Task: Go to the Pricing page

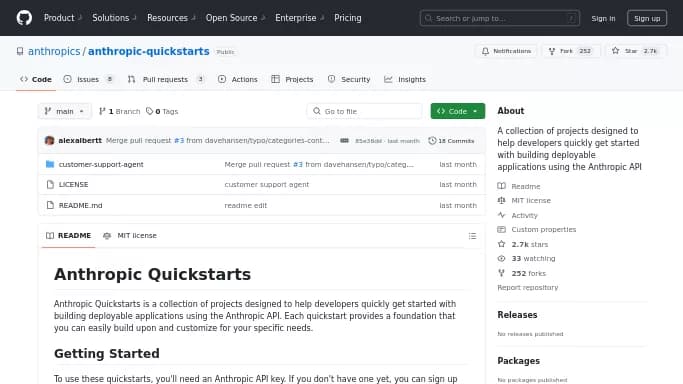Action: coord(348,18)
